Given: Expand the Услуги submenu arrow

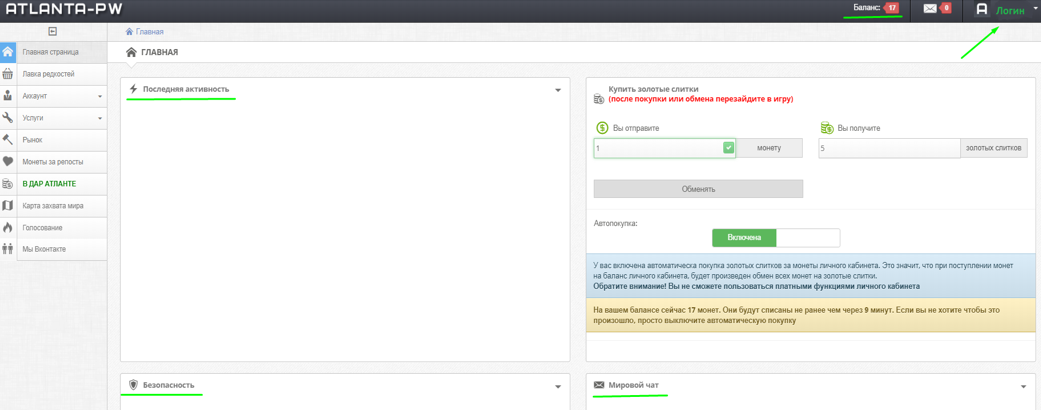Looking at the screenshot, I should [100, 118].
